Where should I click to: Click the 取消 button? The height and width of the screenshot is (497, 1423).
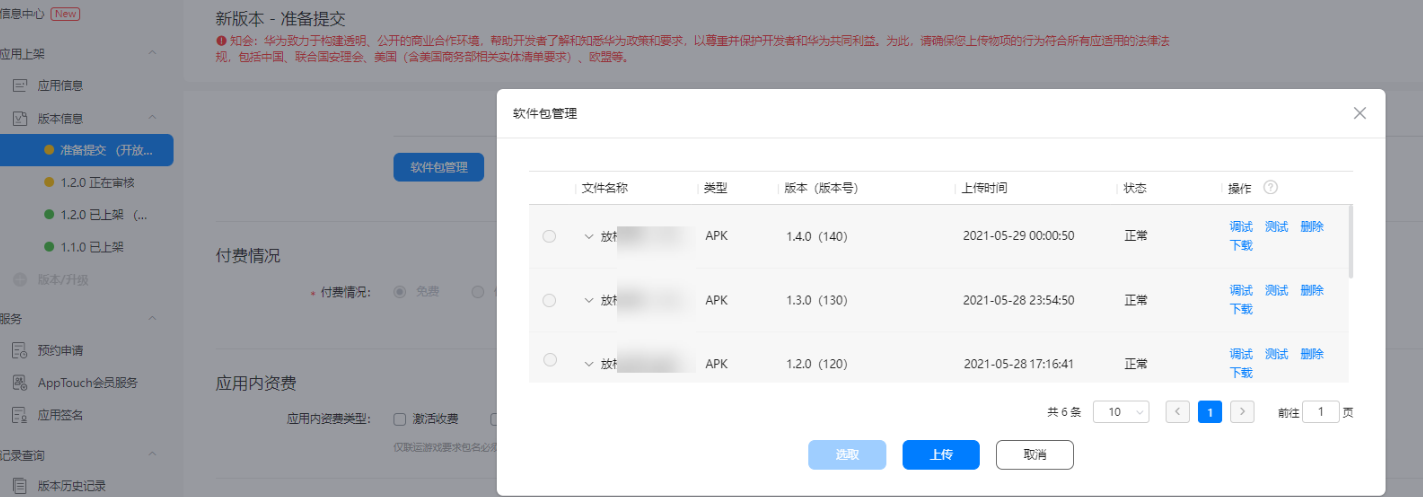click(x=1035, y=455)
